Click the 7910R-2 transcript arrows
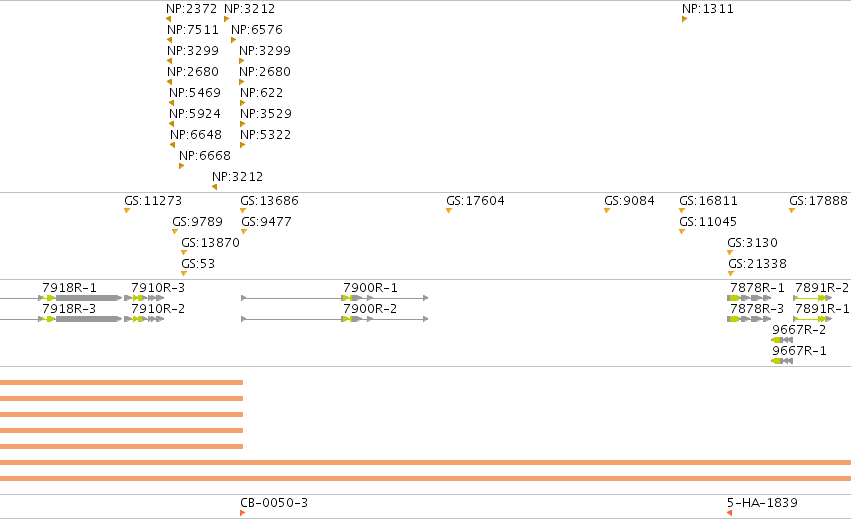This screenshot has height=519, width=851. click(144, 319)
